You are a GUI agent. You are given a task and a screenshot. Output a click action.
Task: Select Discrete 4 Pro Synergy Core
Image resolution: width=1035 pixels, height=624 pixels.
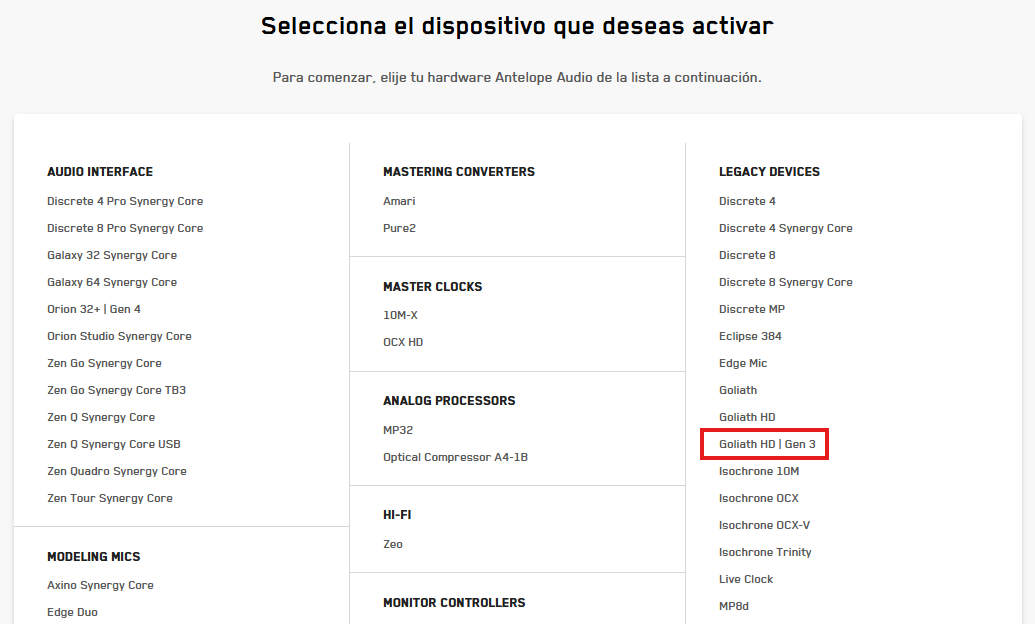[x=125, y=201]
